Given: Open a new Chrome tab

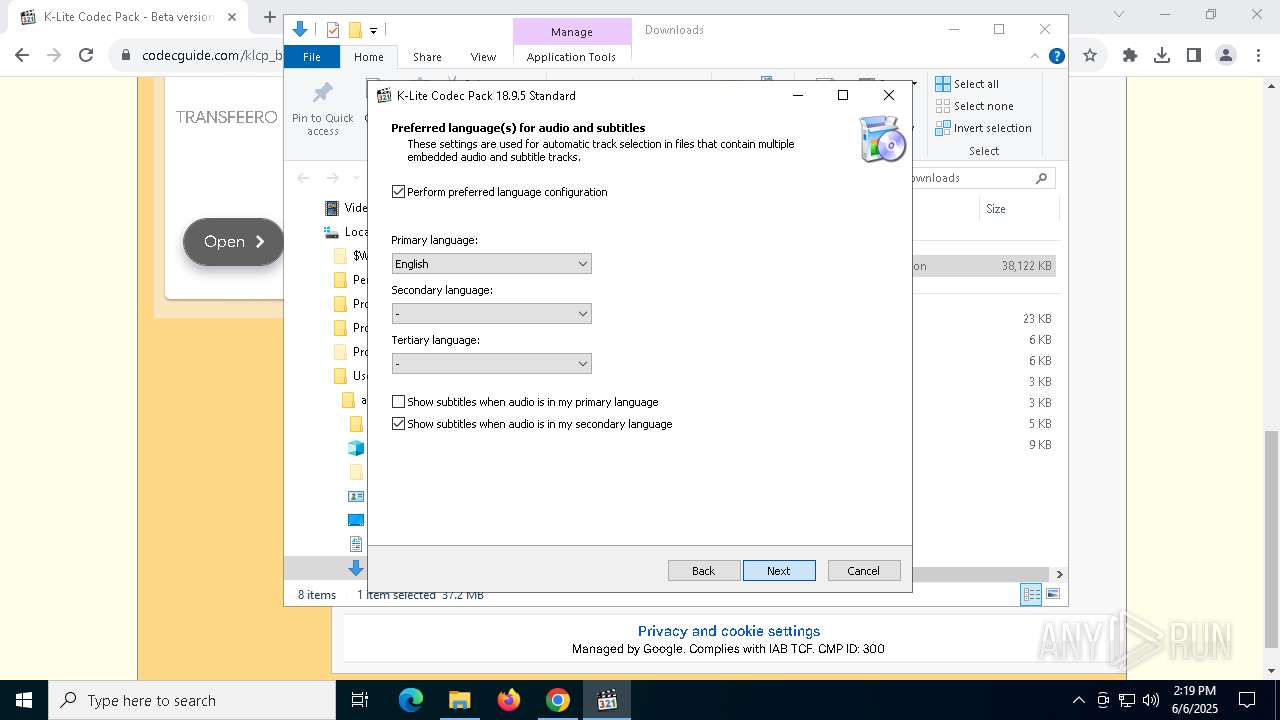Looking at the screenshot, I should click(269, 17).
